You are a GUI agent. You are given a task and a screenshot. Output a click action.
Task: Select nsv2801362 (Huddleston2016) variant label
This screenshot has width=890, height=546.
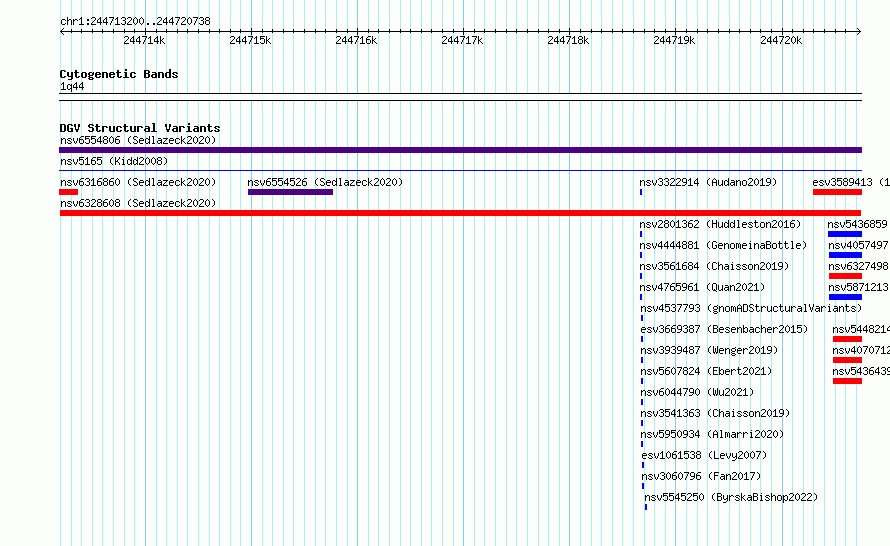point(720,224)
